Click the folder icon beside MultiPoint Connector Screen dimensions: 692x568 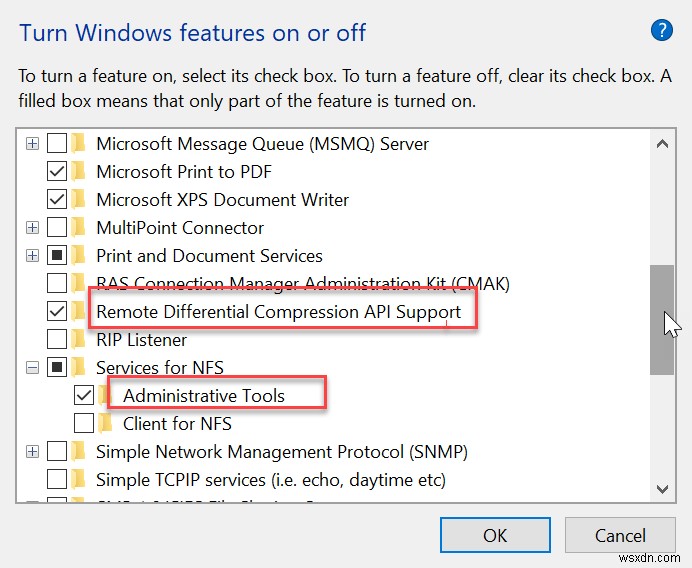click(79, 228)
